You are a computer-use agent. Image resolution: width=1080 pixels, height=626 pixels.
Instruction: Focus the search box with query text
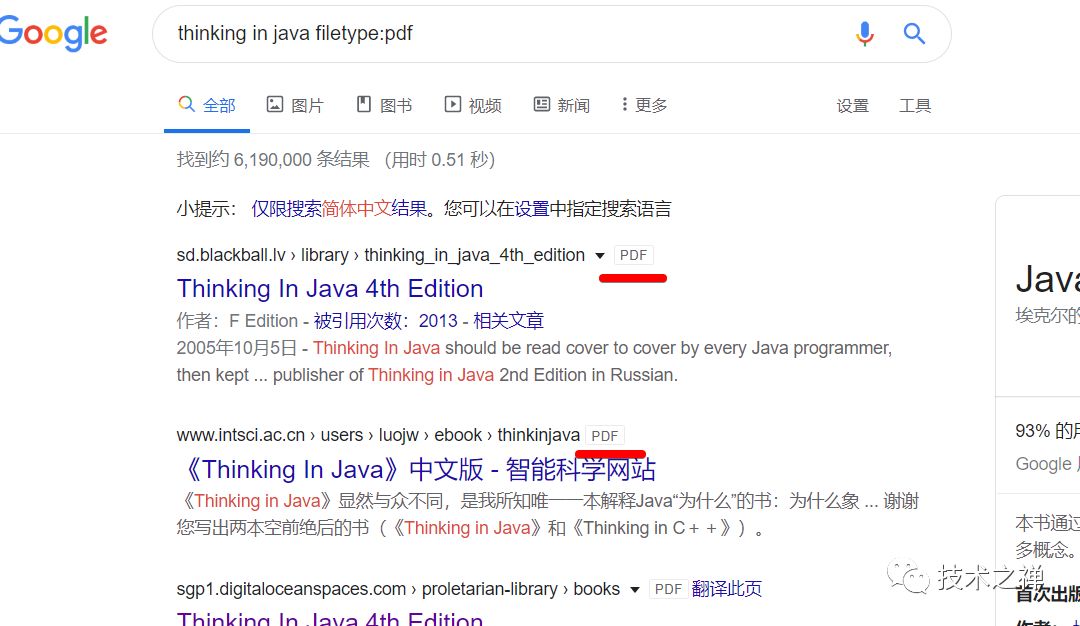point(551,34)
